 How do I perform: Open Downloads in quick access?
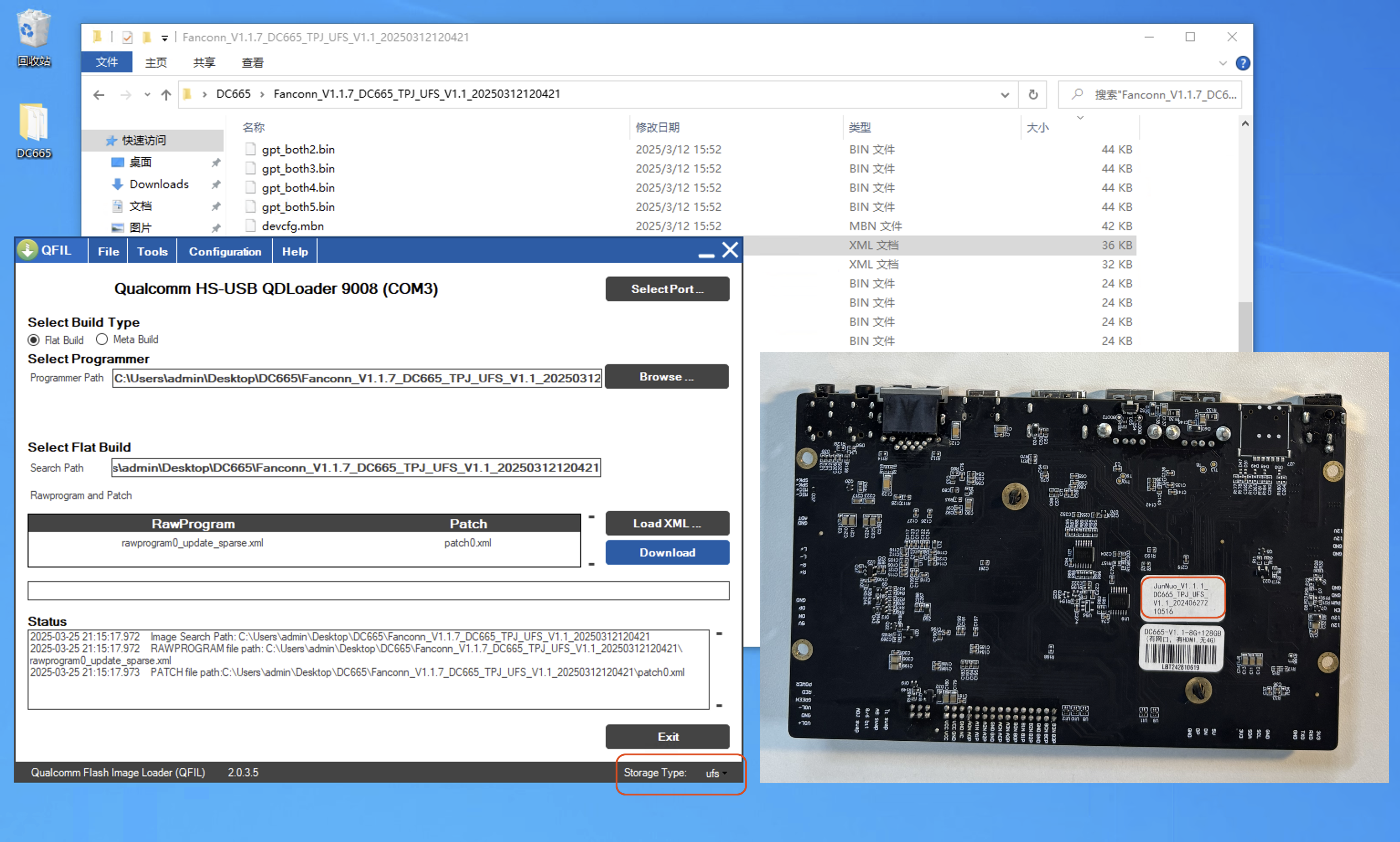[x=159, y=184]
